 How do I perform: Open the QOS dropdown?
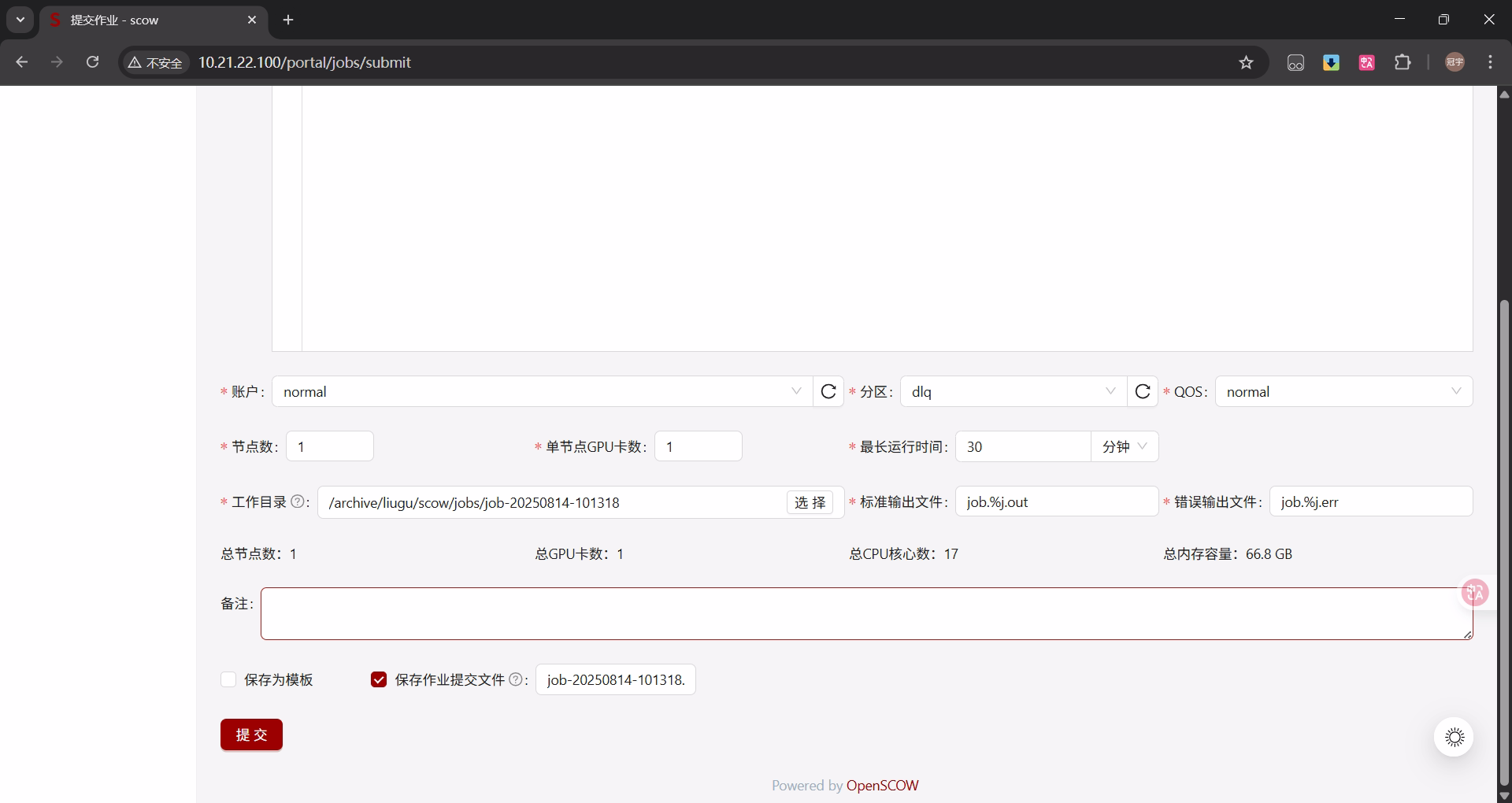[1343, 391]
